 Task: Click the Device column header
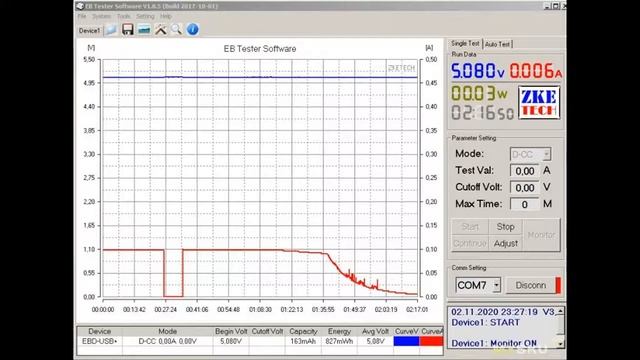point(100,331)
